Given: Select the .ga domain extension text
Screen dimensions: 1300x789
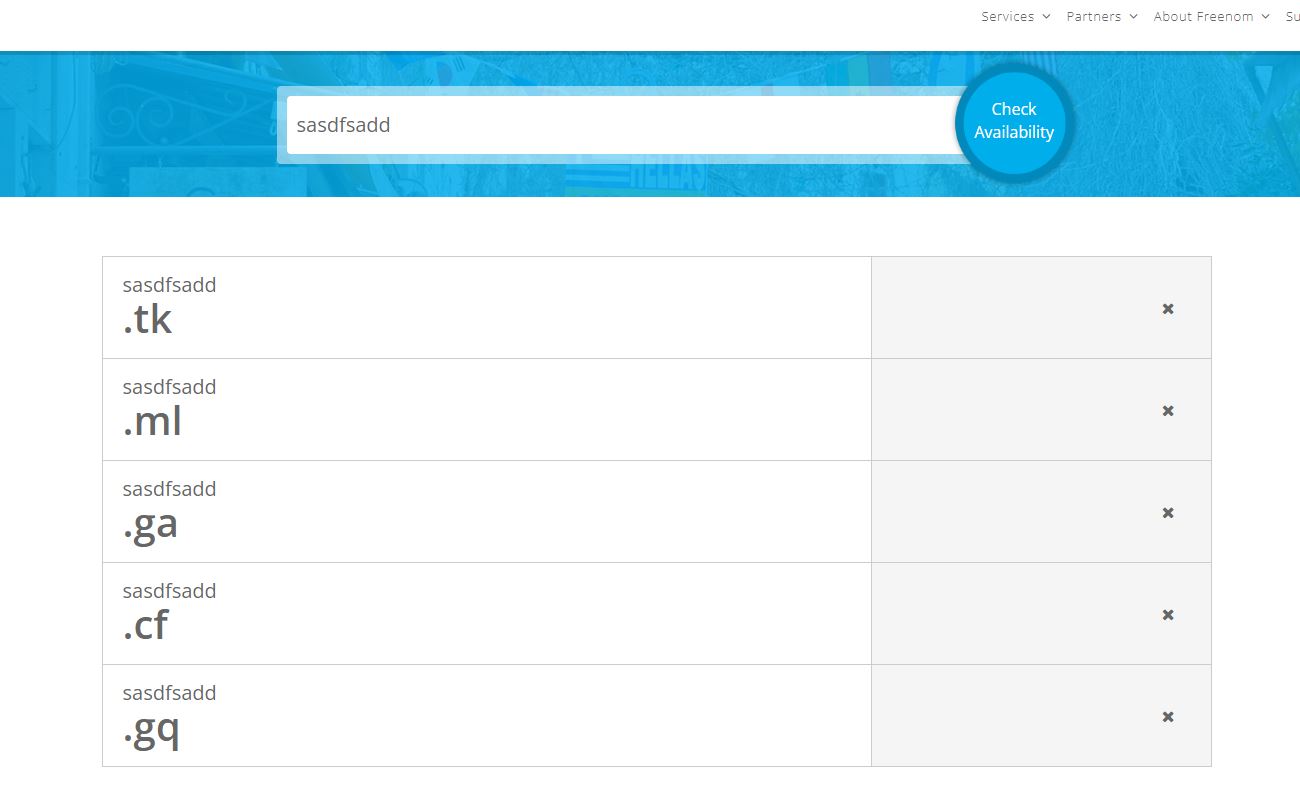Looking at the screenshot, I should pyautogui.click(x=150, y=525).
